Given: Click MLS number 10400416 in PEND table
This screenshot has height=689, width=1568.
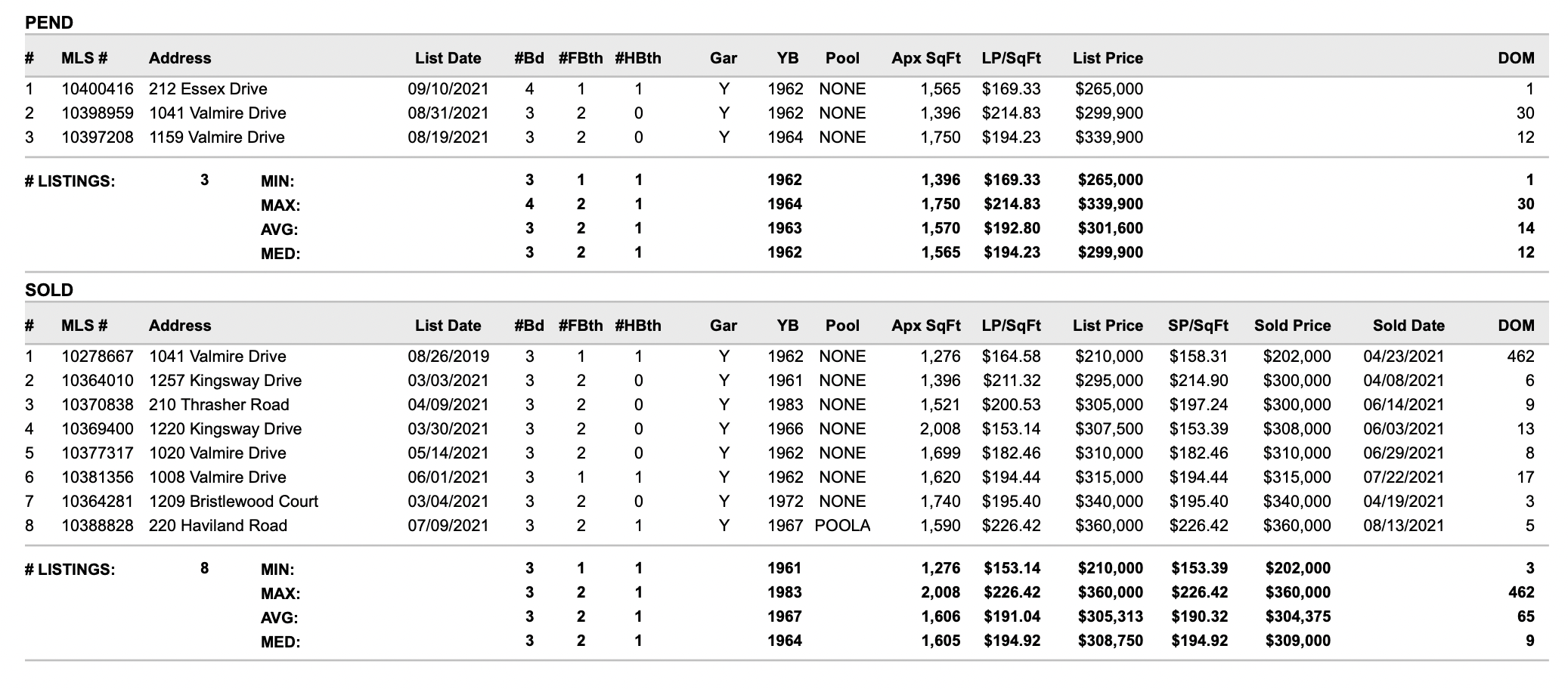Looking at the screenshot, I should 98,89.
